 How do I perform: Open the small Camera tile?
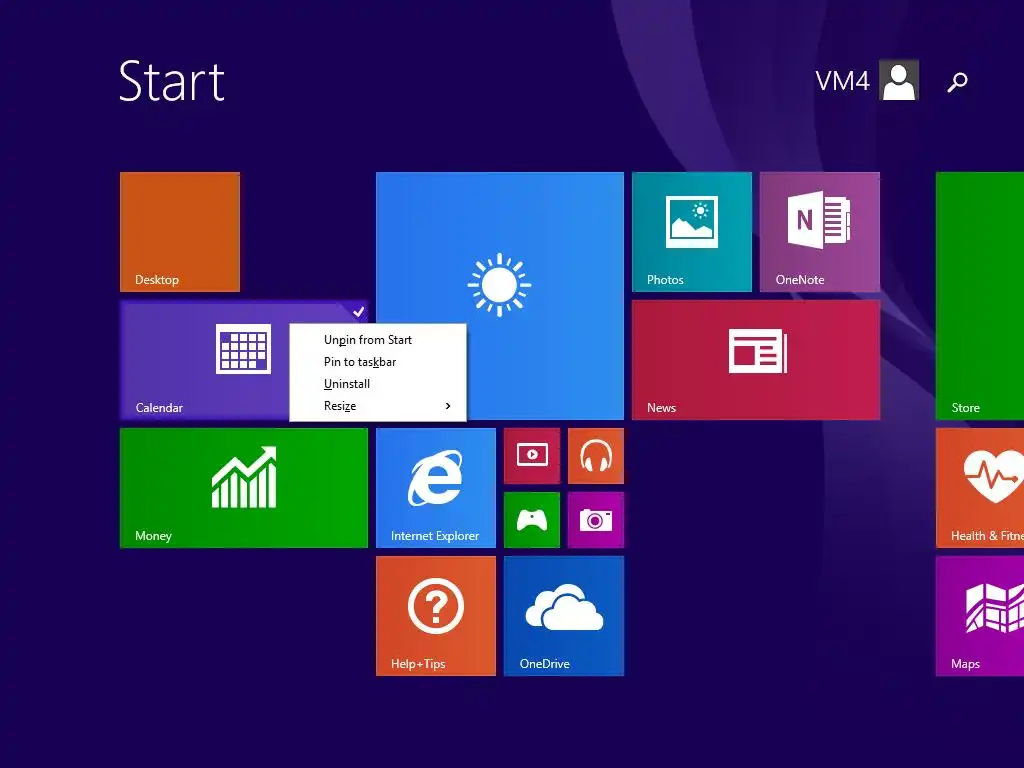[x=596, y=520]
